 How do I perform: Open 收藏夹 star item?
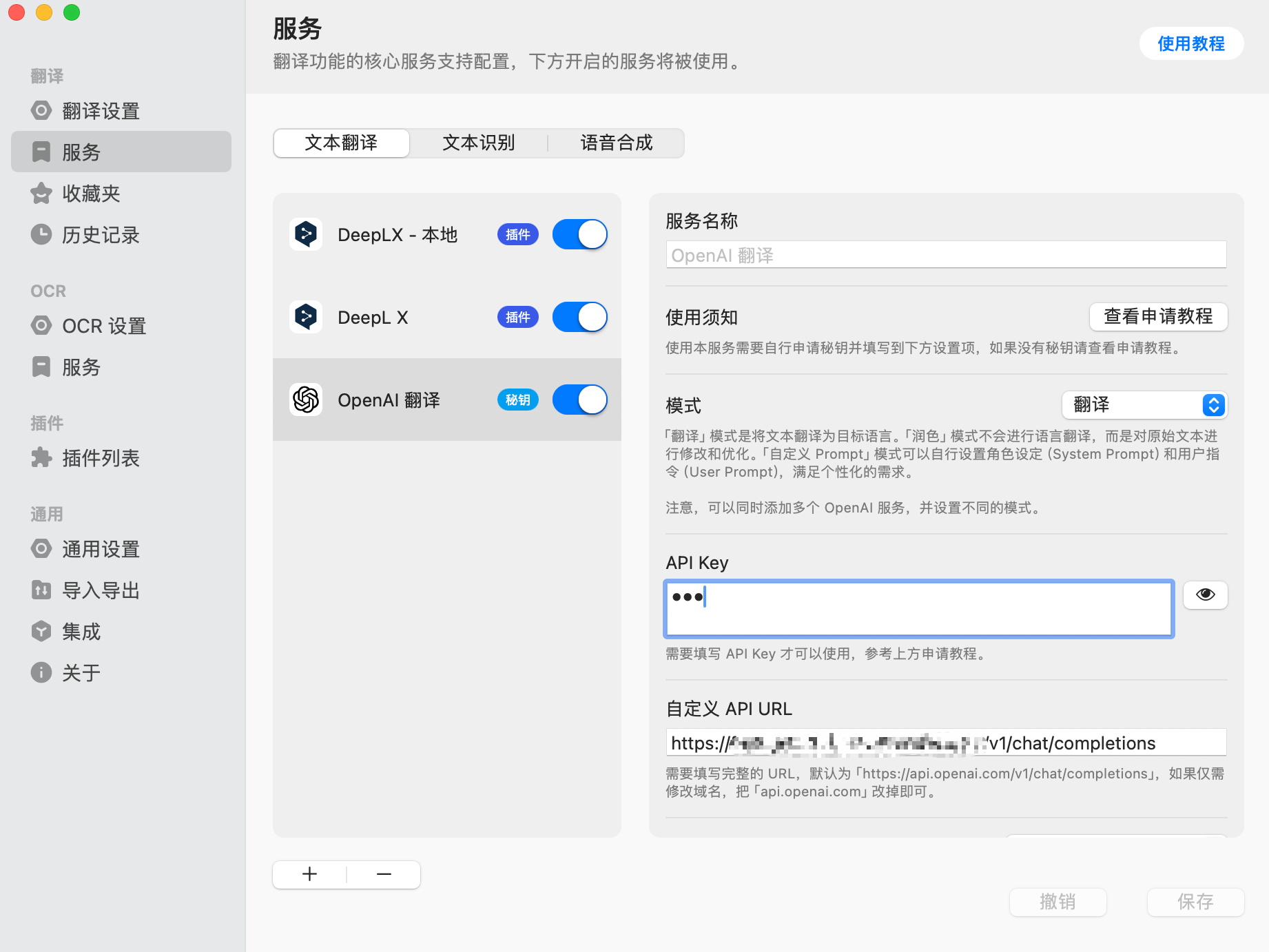(121, 194)
